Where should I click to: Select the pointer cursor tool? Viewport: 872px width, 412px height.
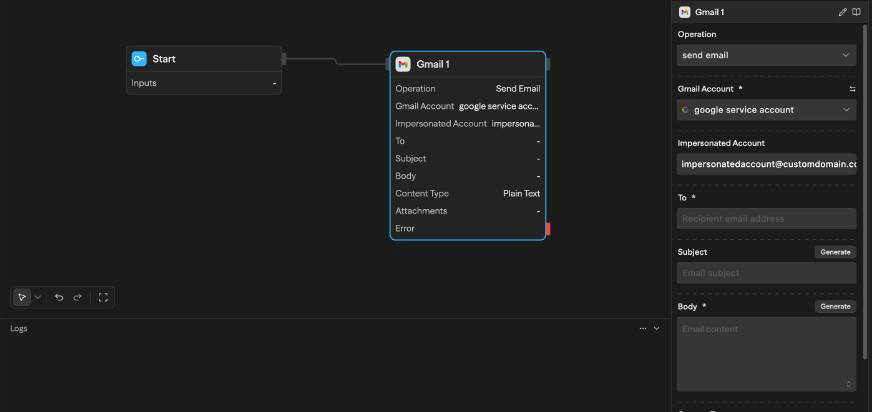point(22,297)
